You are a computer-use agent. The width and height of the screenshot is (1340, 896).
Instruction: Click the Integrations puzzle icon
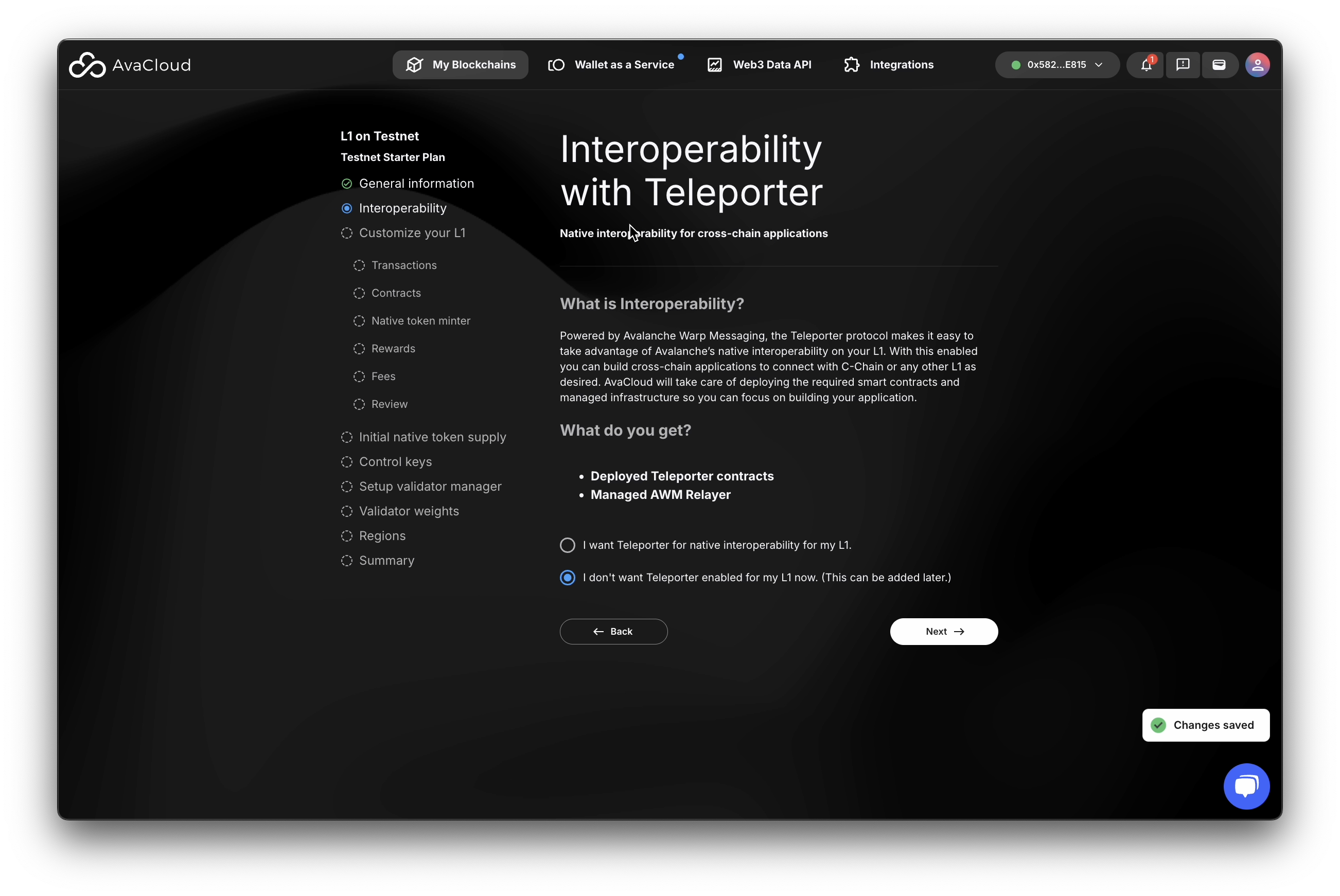852,65
